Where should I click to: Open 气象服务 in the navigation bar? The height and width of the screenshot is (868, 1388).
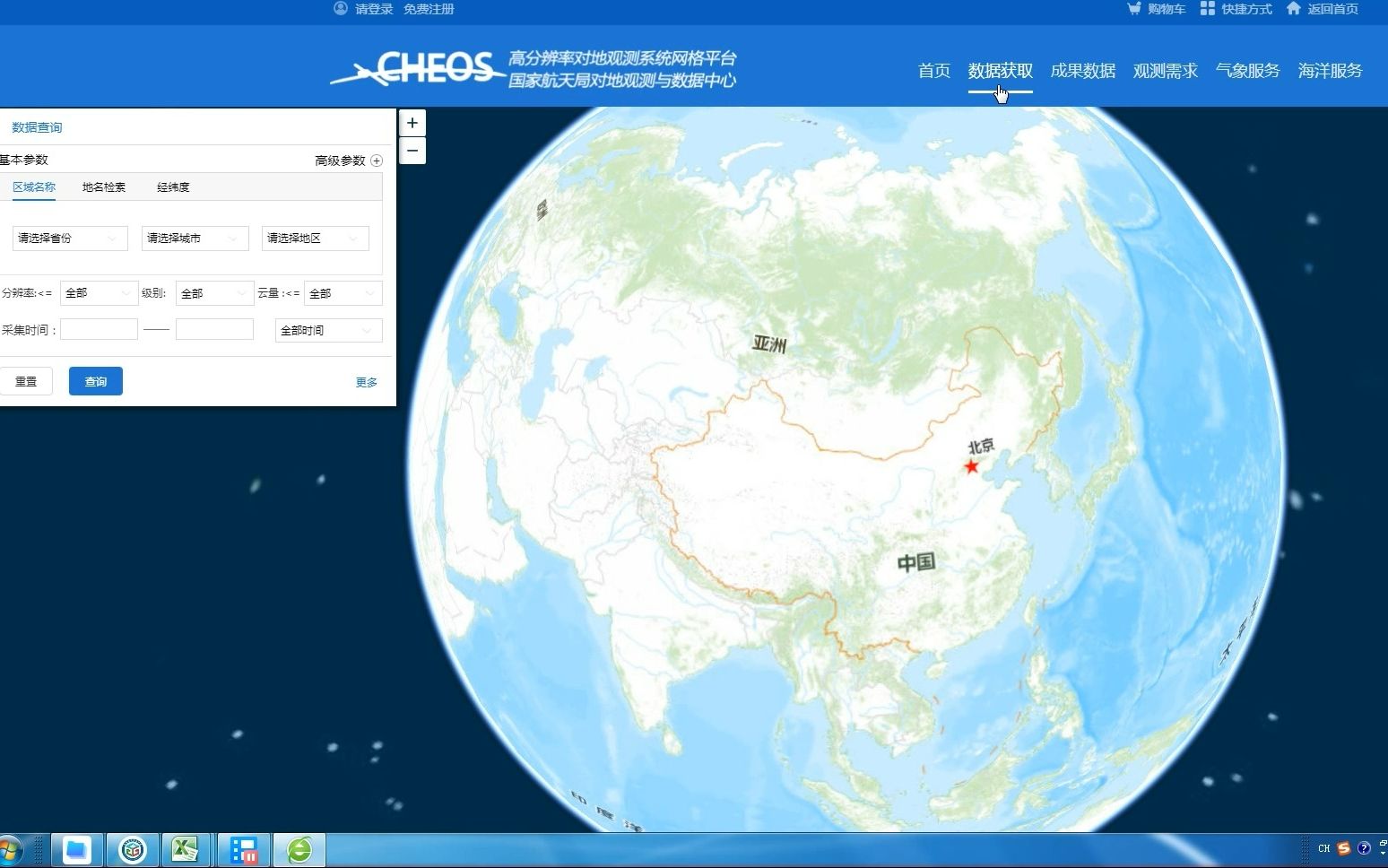(x=1248, y=71)
